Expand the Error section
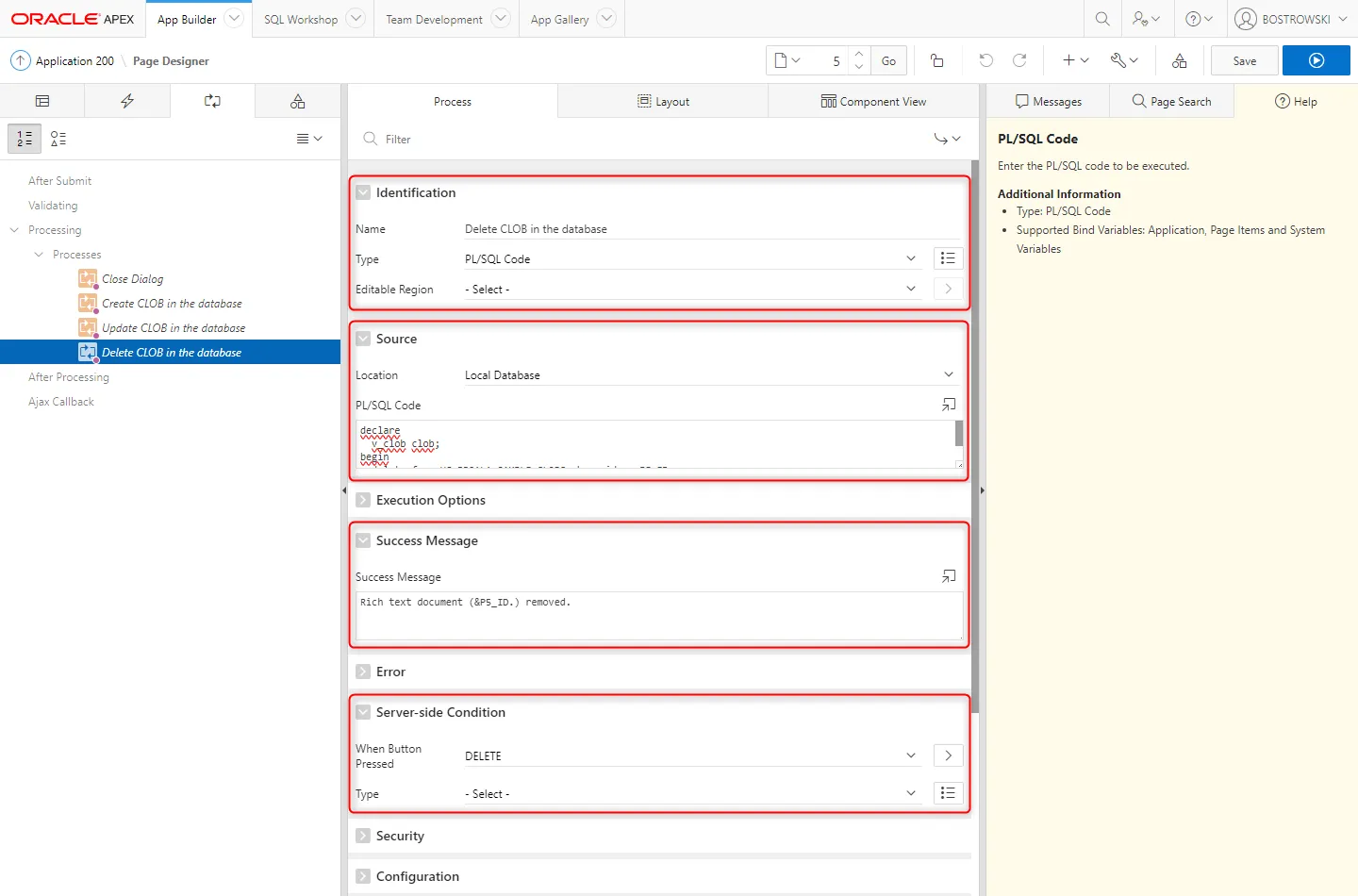The width and height of the screenshot is (1358, 896). (363, 672)
